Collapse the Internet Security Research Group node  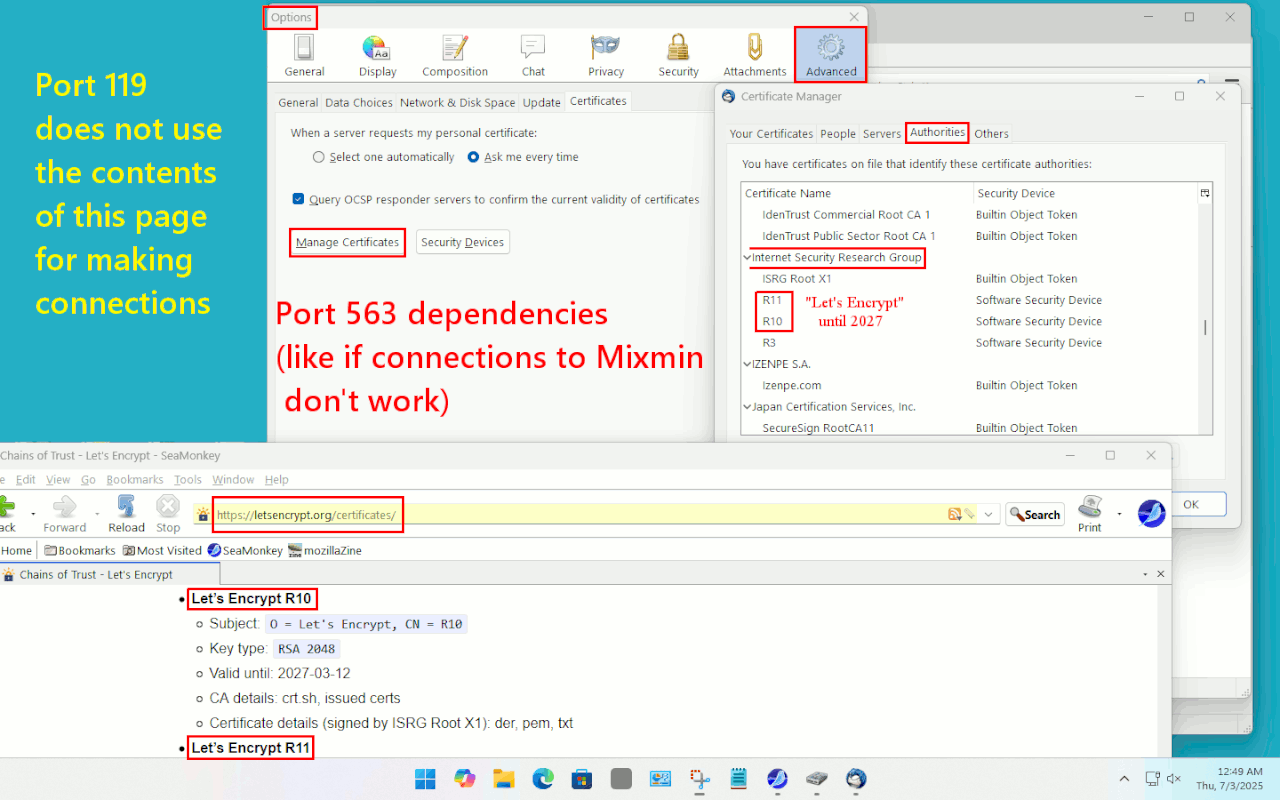(x=747, y=258)
